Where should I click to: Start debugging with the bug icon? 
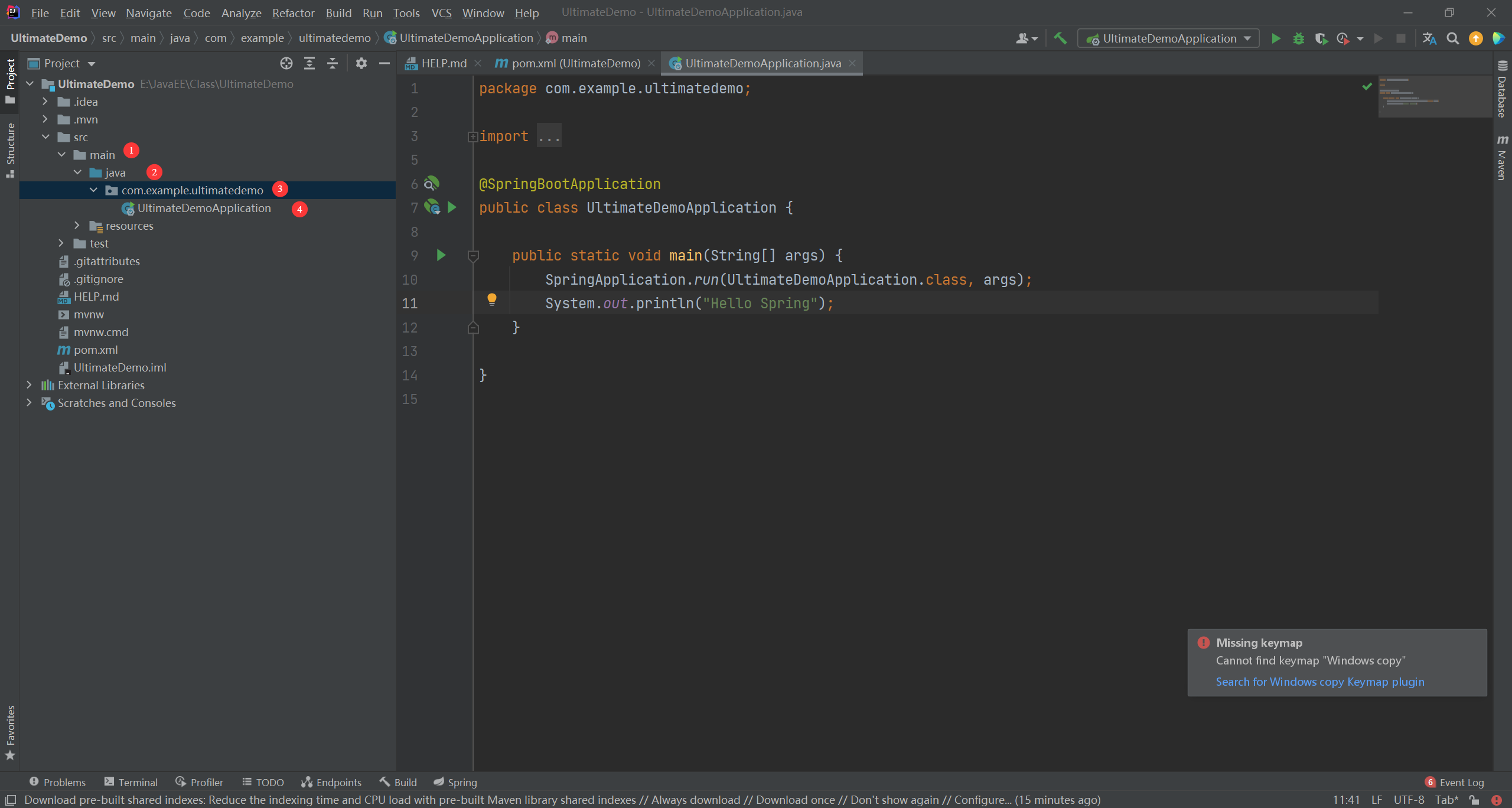coord(1298,38)
